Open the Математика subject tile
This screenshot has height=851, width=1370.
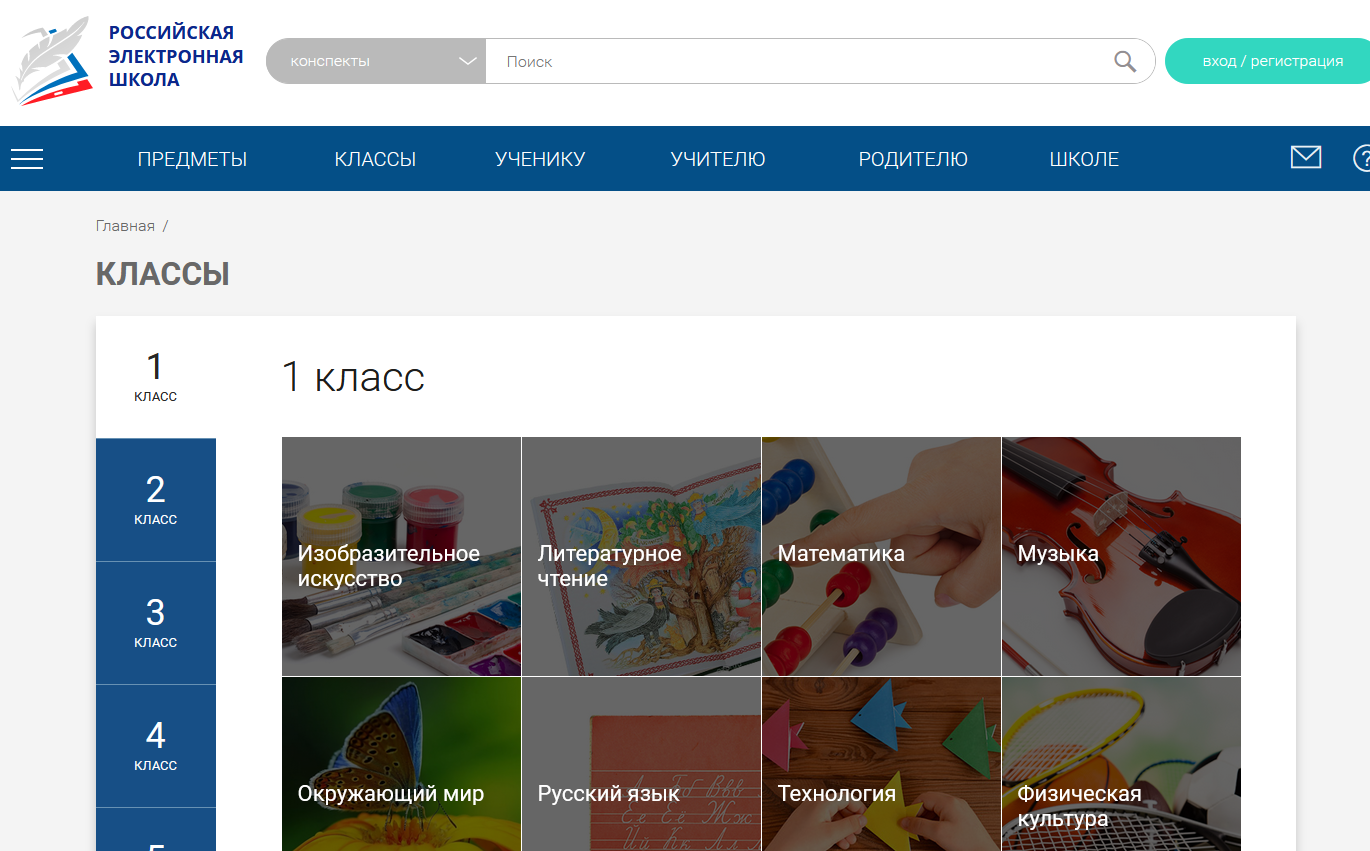(x=881, y=556)
